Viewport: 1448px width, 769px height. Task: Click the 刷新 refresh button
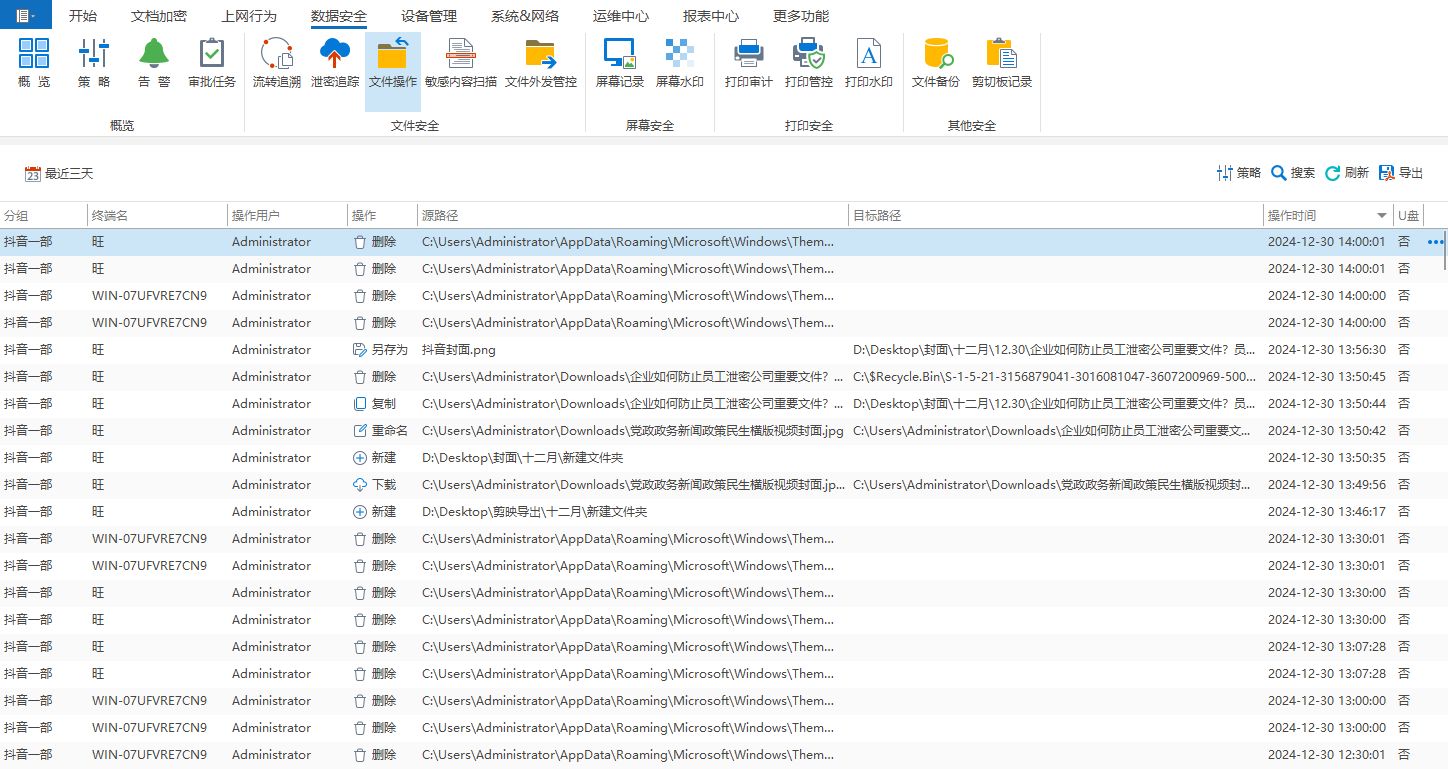click(x=1346, y=173)
